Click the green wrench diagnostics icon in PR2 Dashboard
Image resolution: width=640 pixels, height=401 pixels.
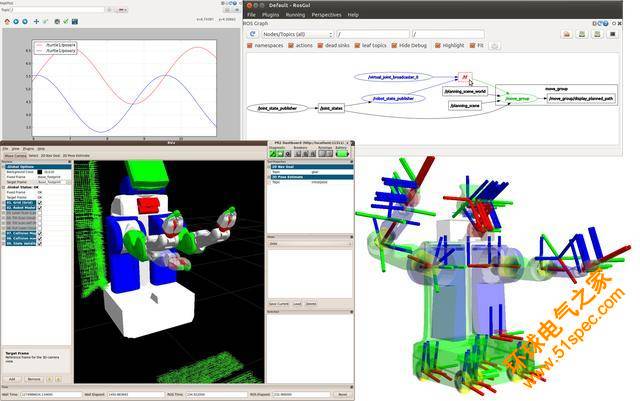273,154
